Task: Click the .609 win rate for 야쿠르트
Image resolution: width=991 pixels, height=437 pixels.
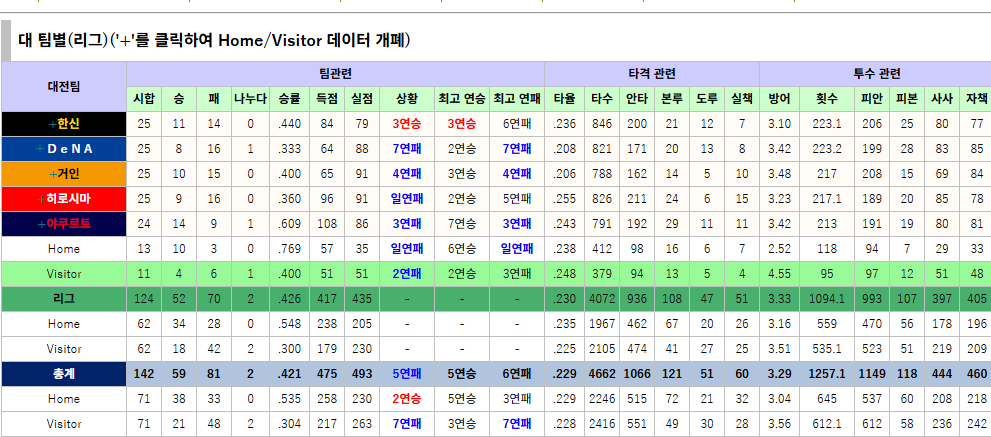Action: tap(289, 224)
